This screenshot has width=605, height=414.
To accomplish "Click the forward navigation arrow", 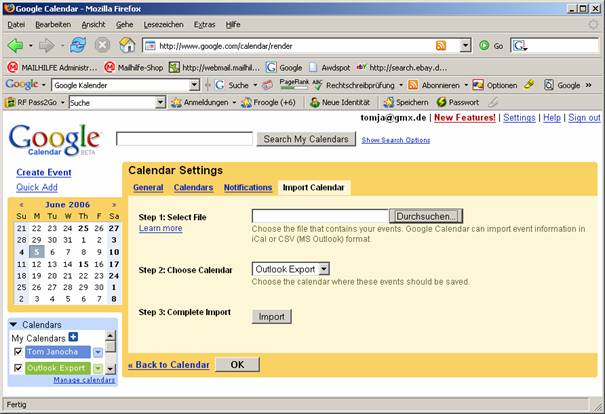I will (47, 46).
